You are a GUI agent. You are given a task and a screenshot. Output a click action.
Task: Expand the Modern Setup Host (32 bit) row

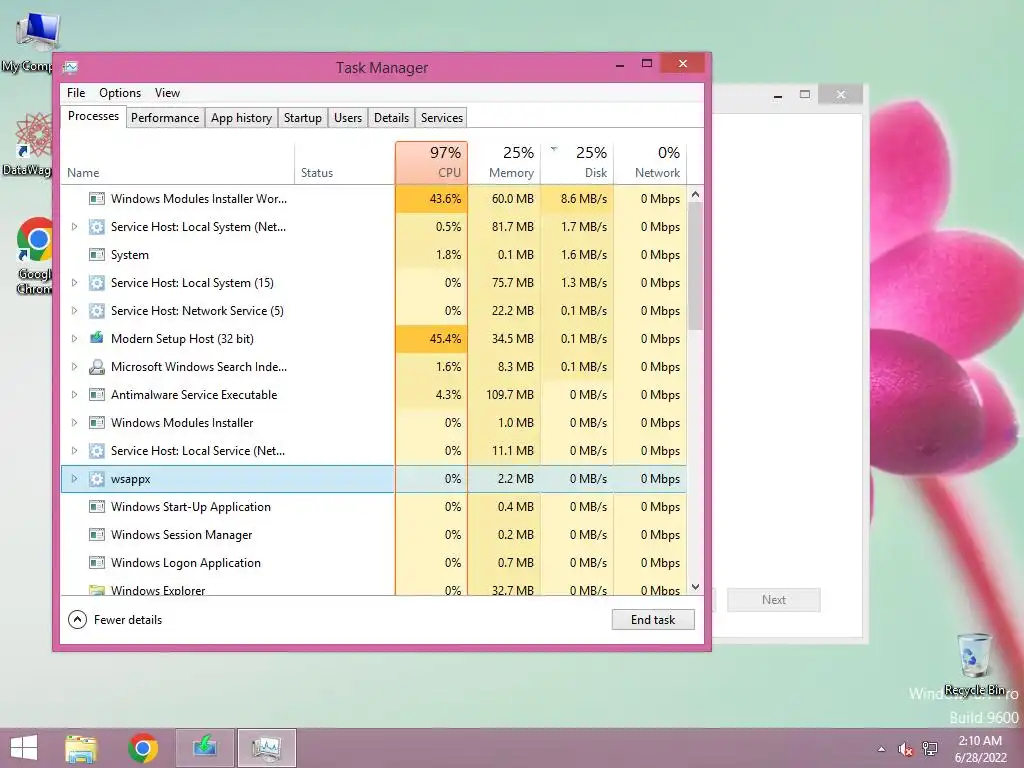coord(74,338)
